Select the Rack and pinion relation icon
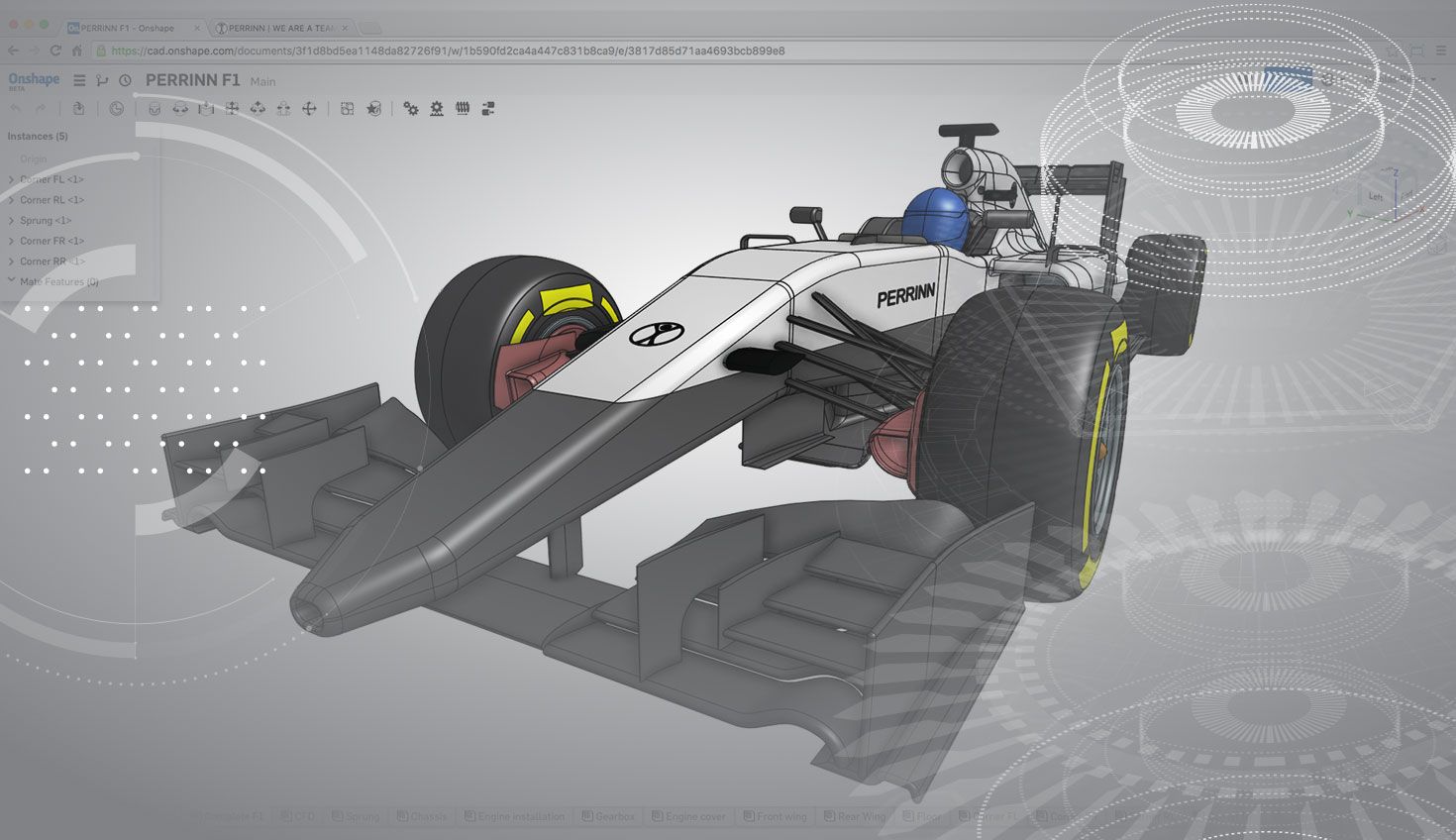The height and width of the screenshot is (840, 1456). pos(437,109)
